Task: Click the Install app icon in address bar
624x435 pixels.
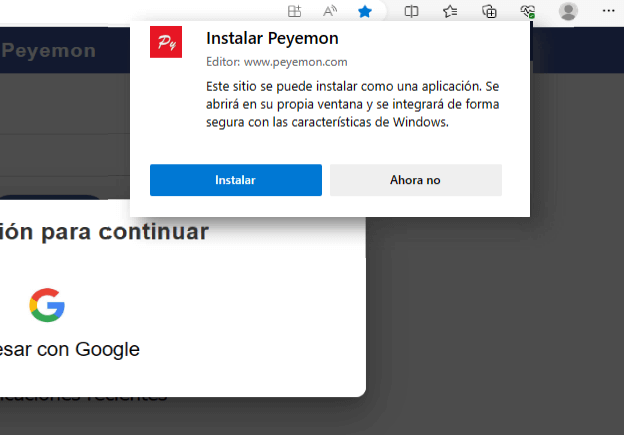Action: pos(294,11)
